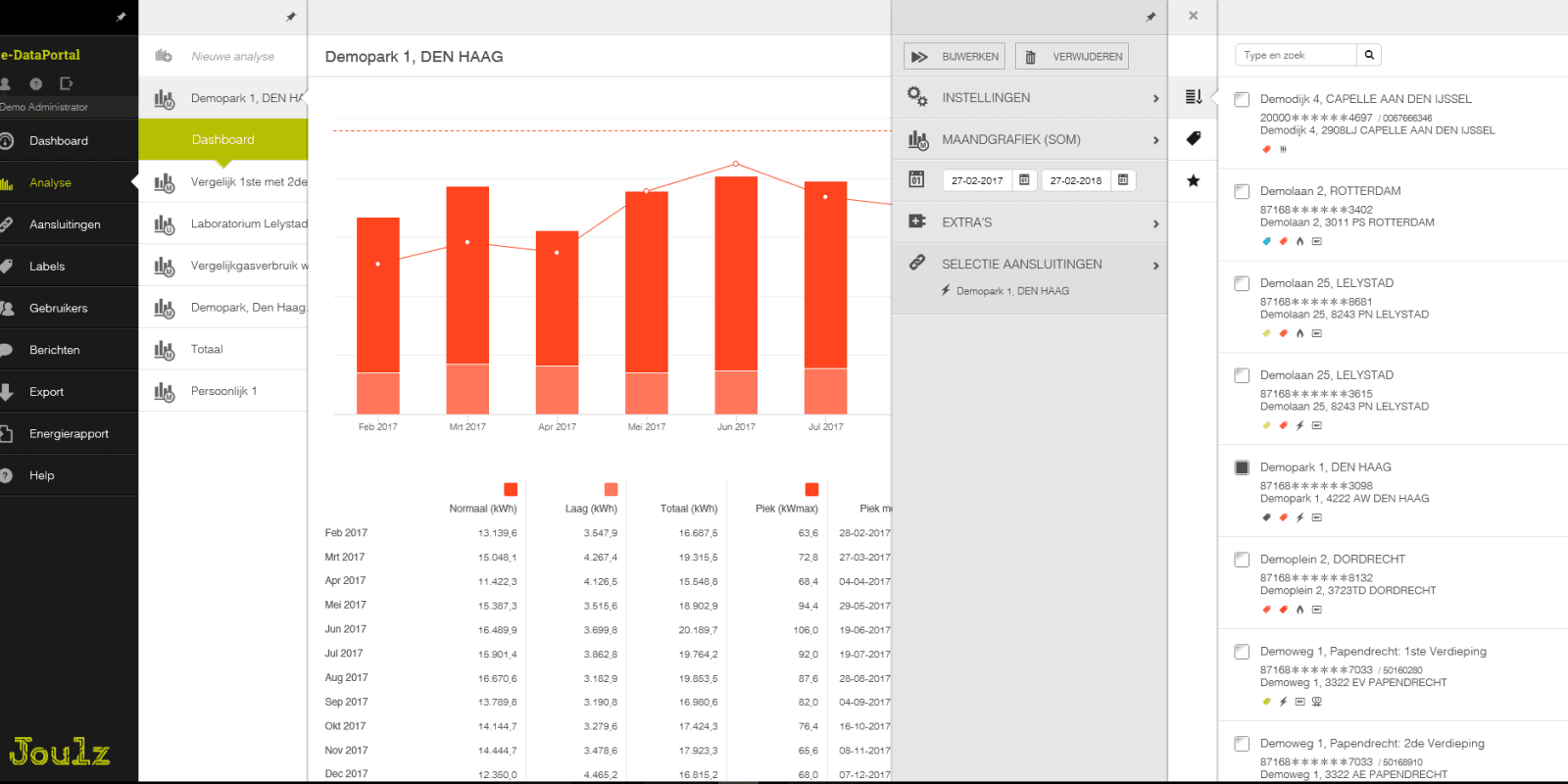Open calendar picker next to end date 27-02-2018
Screen dimensions: 1568x784
[x=1123, y=180]
